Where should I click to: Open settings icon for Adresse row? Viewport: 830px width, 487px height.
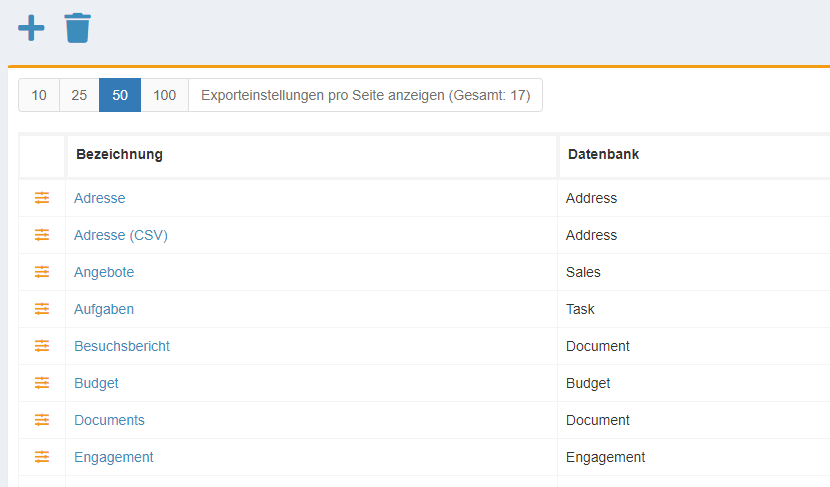[42, 198]
